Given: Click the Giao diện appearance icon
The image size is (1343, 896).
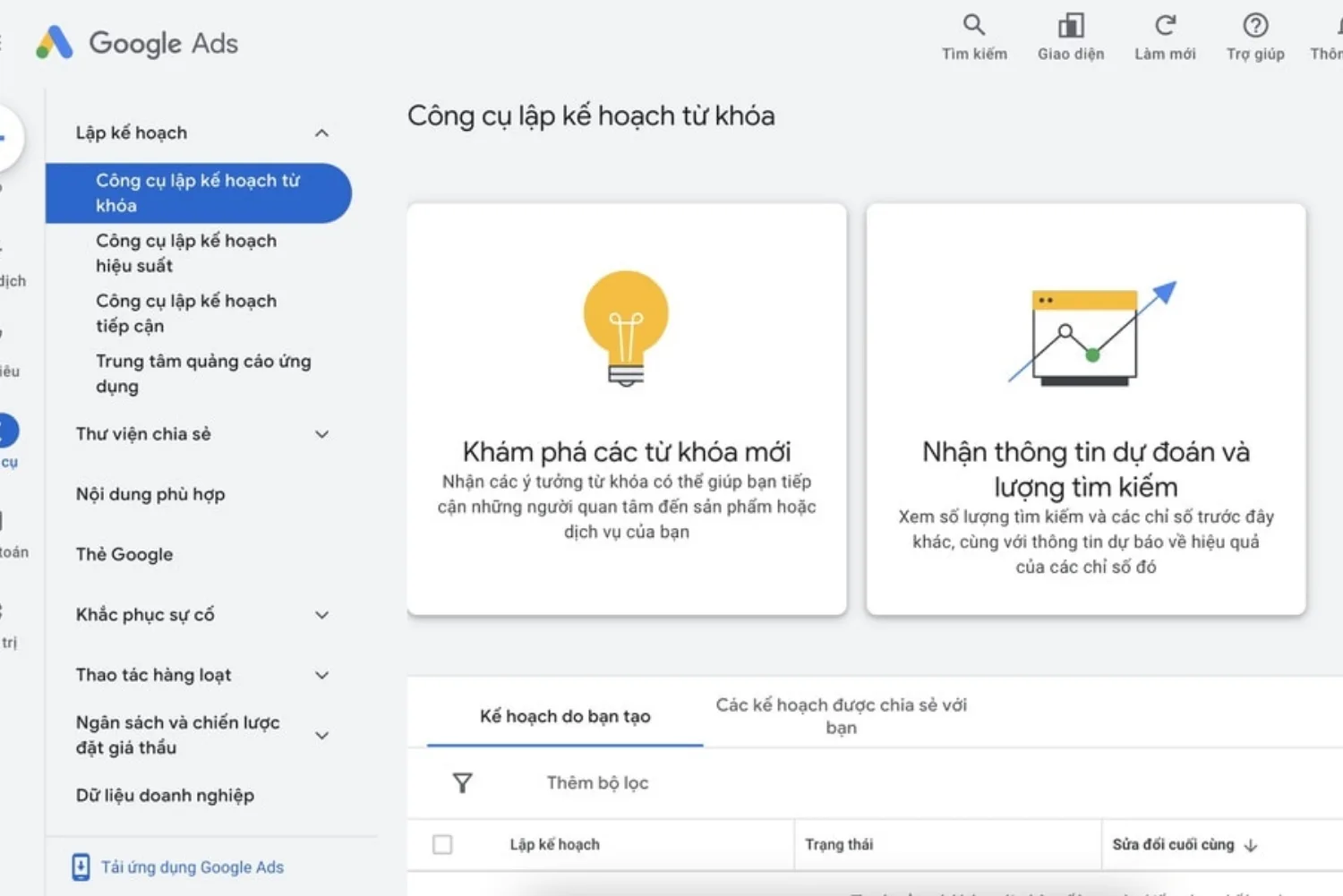Looking at the screenshot, I should 1070,25.
